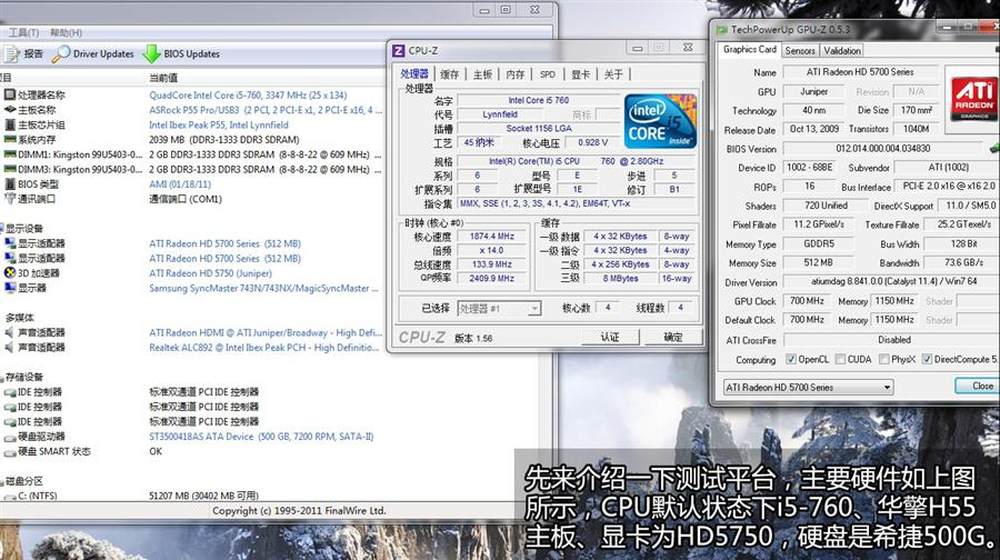Click the DIMM3 Kingston module icon
1000x560 pixels.
pos(10,169)
